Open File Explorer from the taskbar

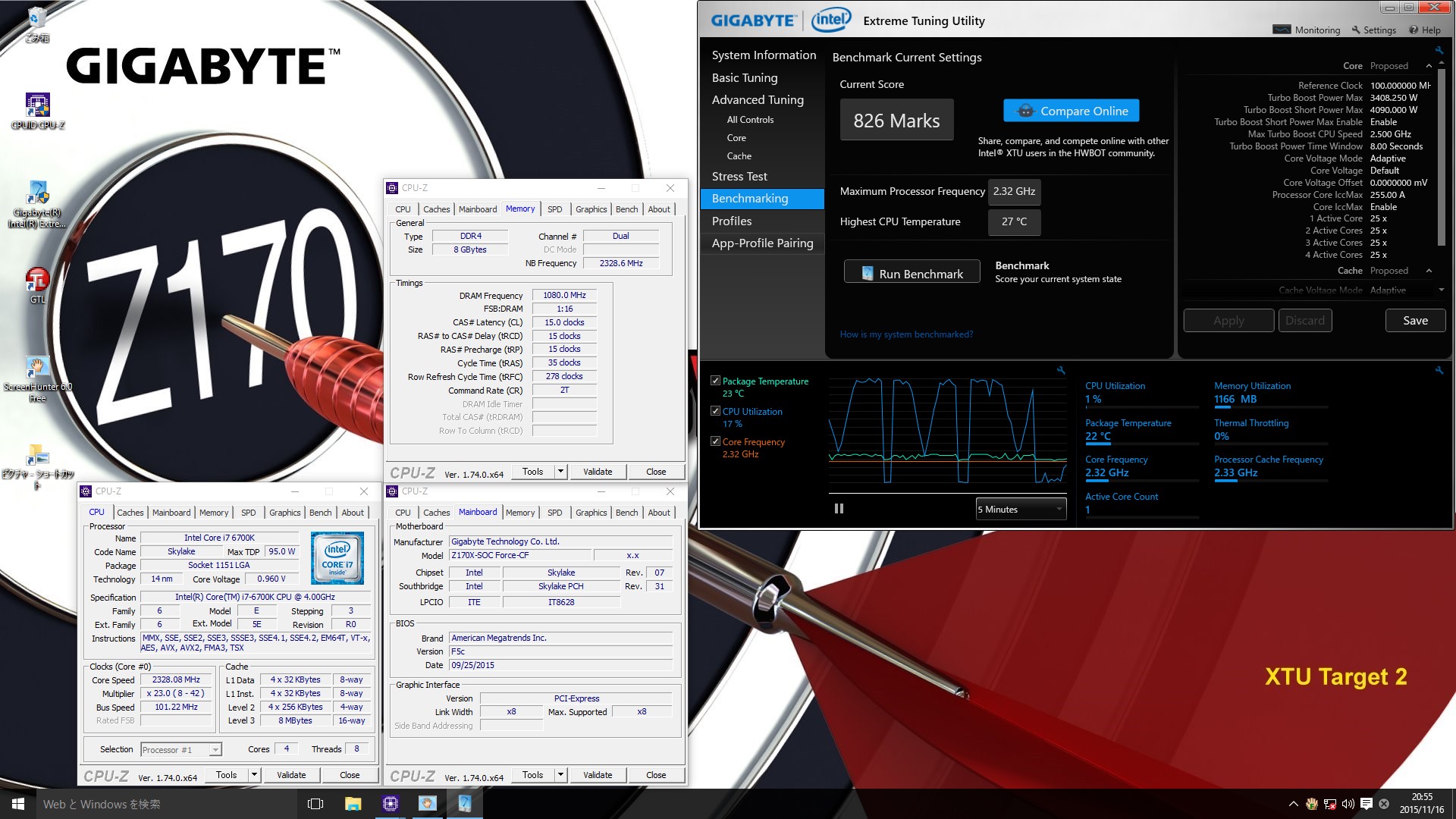tap(353, 804)
